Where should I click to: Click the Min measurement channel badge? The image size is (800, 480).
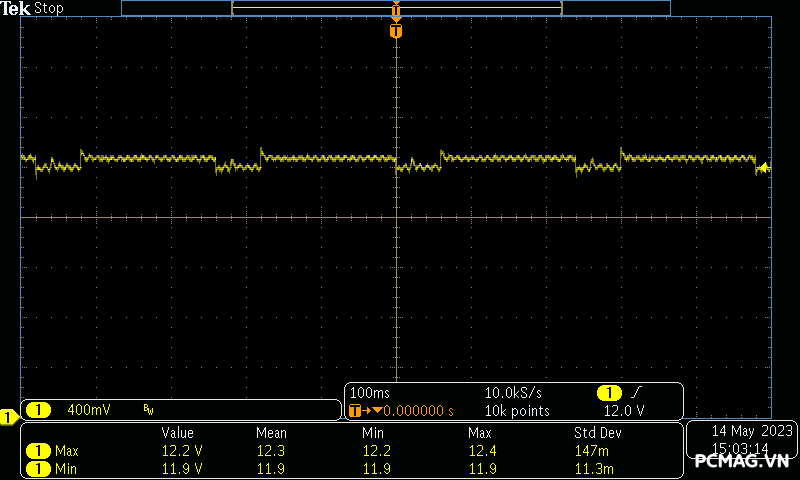[x=38, y=469]
